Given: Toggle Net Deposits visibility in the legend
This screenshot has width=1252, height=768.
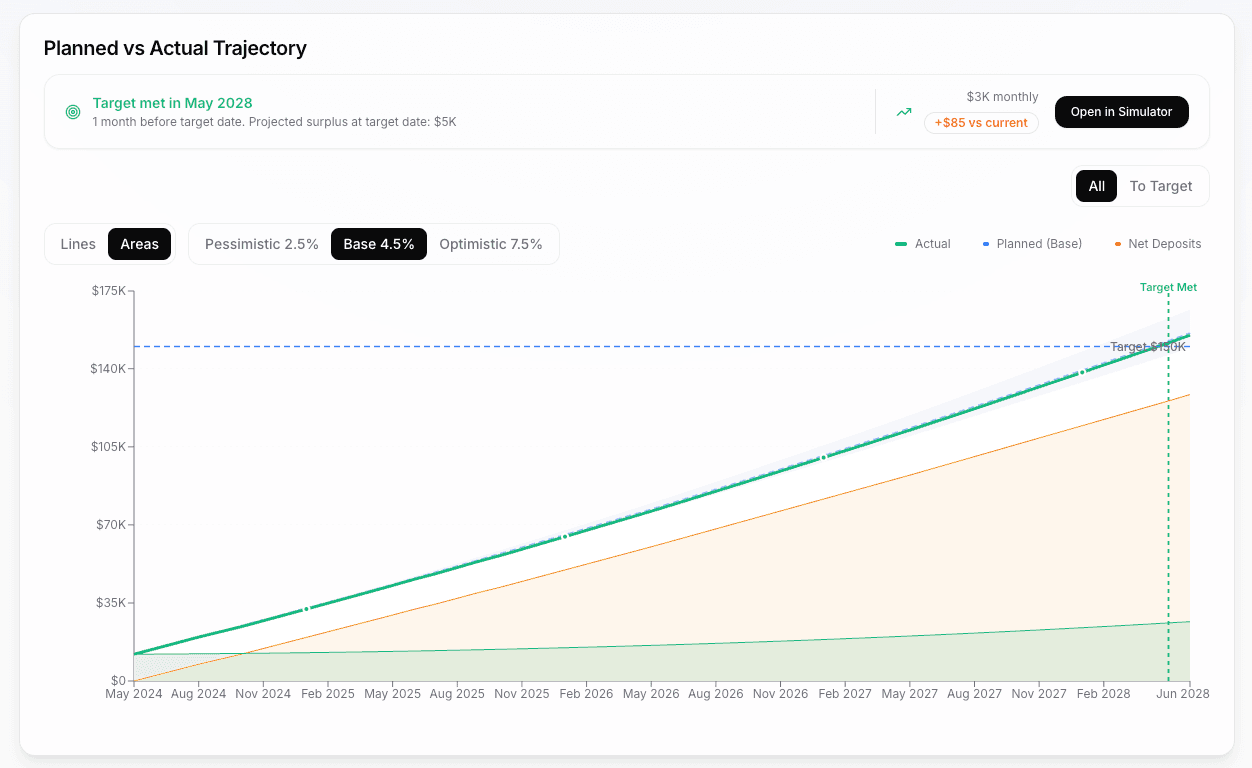Looking at the screenshot, I should coord(1158,243).
